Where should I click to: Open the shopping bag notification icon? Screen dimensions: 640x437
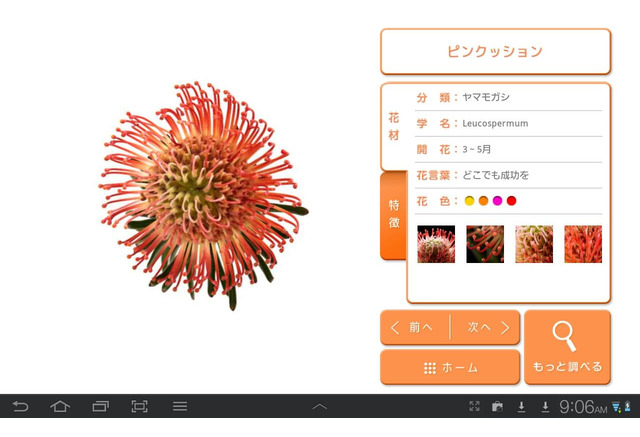[x=497, y=406]
